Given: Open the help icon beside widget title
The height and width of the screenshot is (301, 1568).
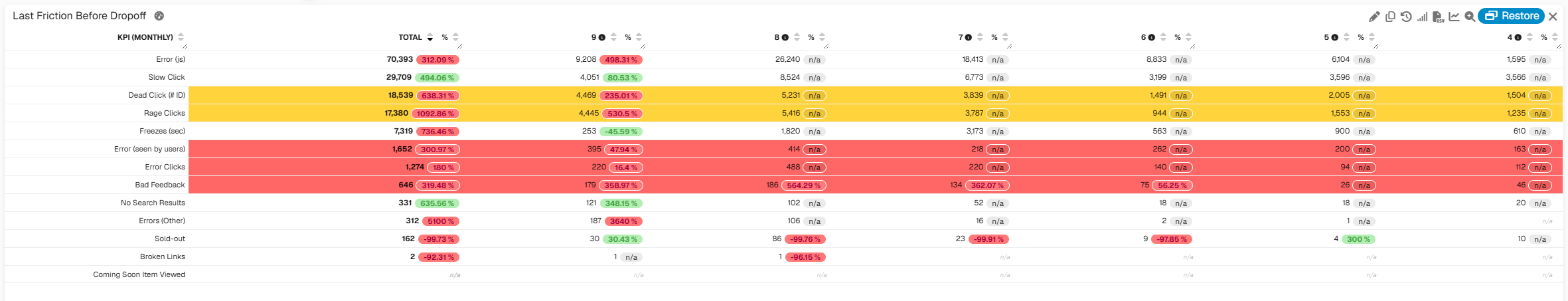Looking at the screenshot, I should tap(159, 16).
